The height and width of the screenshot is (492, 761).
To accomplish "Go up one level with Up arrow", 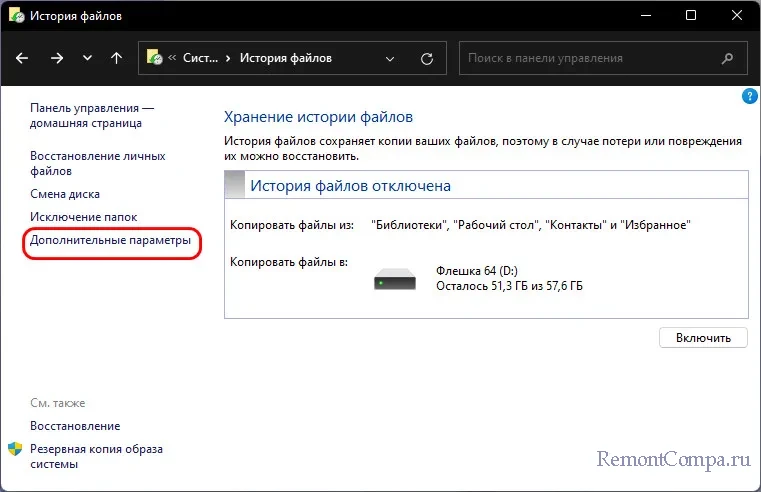I will (x=116, y=58).
